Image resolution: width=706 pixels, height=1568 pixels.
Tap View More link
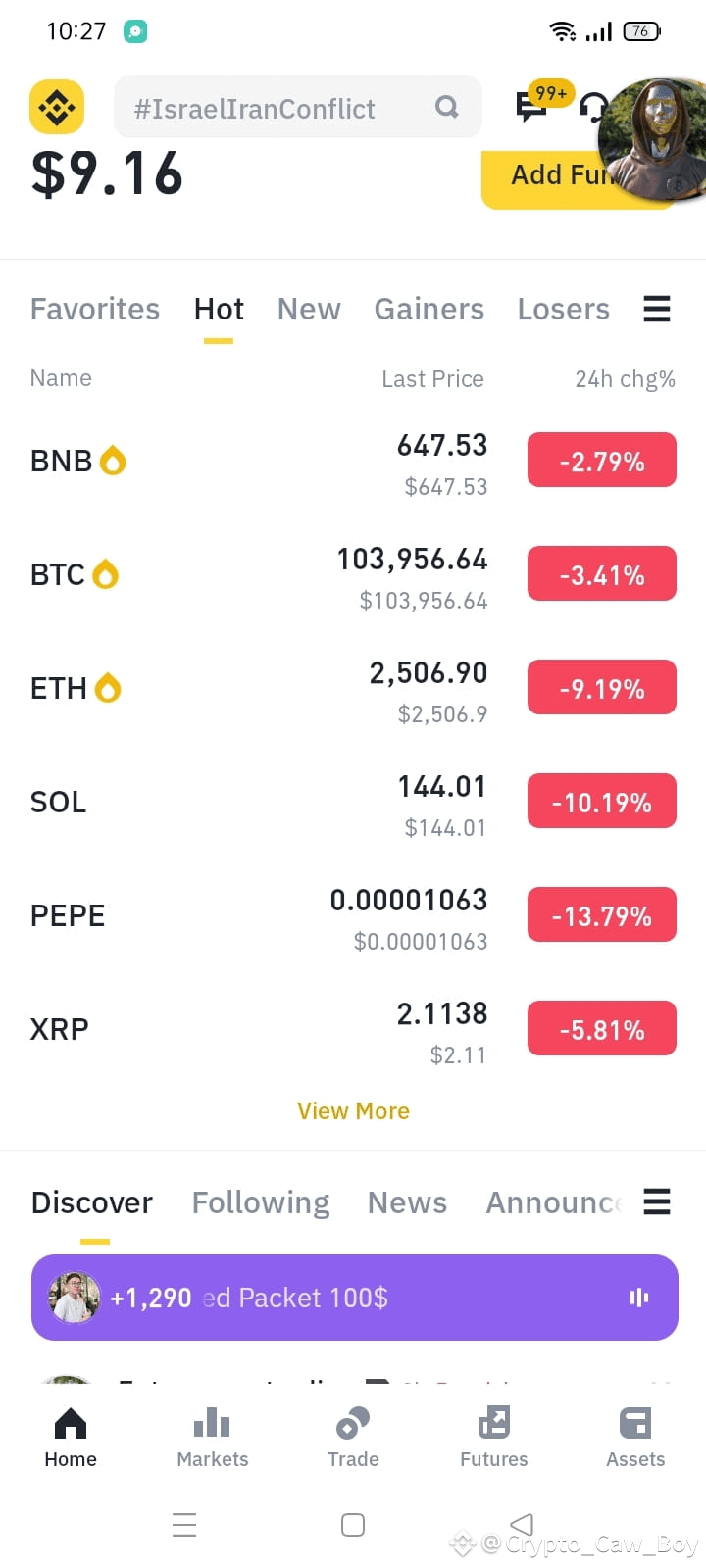[354, 1111]
